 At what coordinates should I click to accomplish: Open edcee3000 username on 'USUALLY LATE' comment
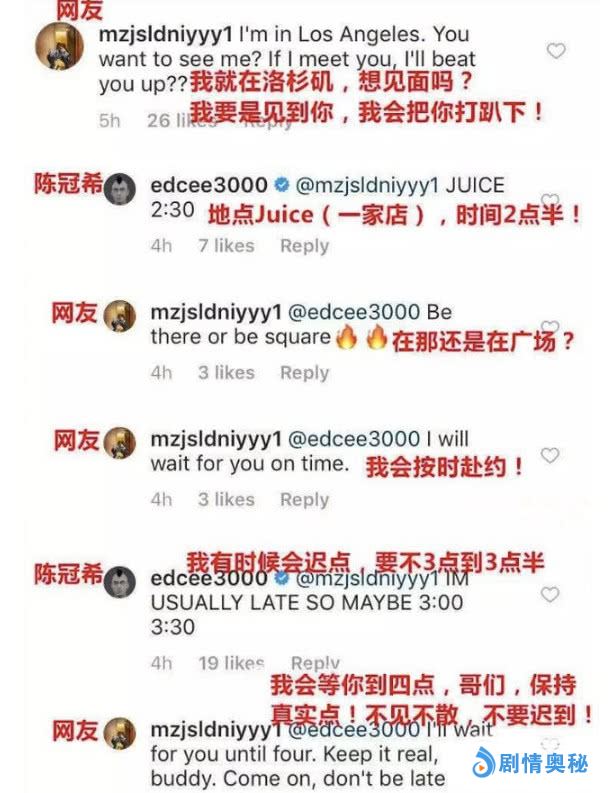point(209,579)
